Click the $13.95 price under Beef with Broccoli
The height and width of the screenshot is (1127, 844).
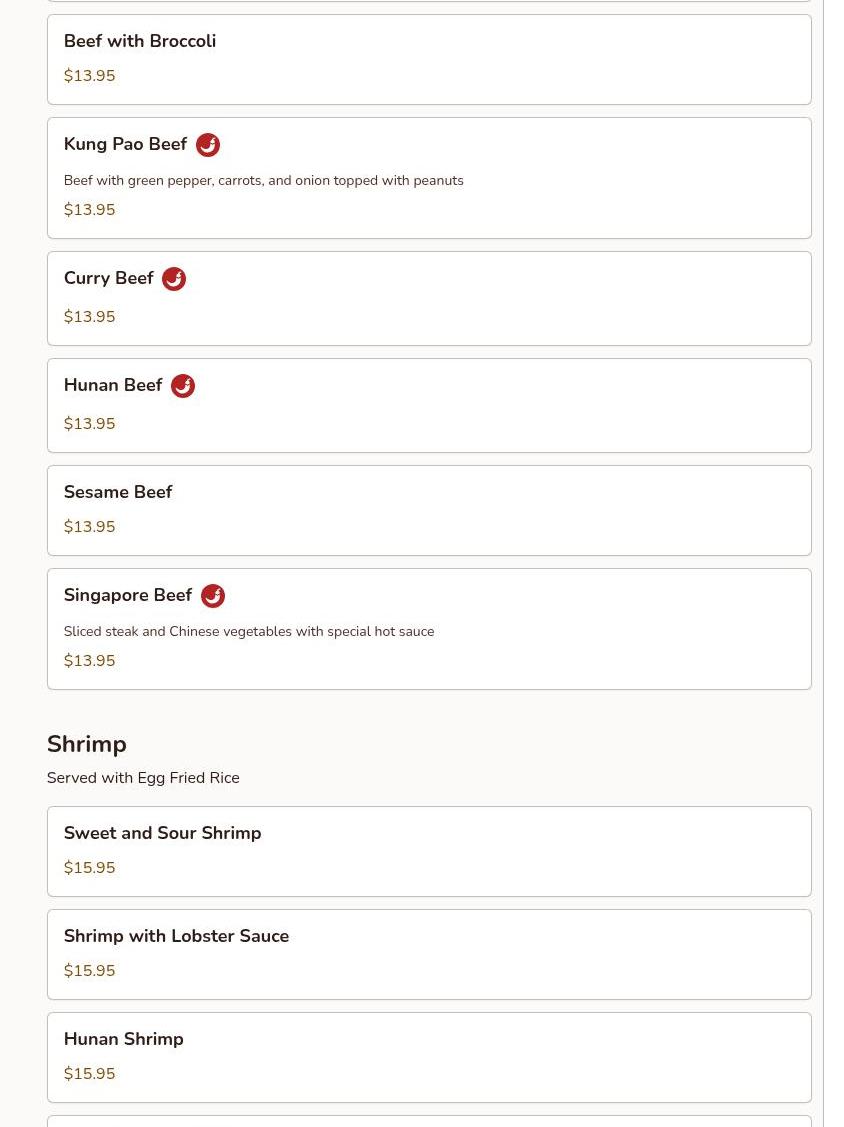click(x=89, y=76)
